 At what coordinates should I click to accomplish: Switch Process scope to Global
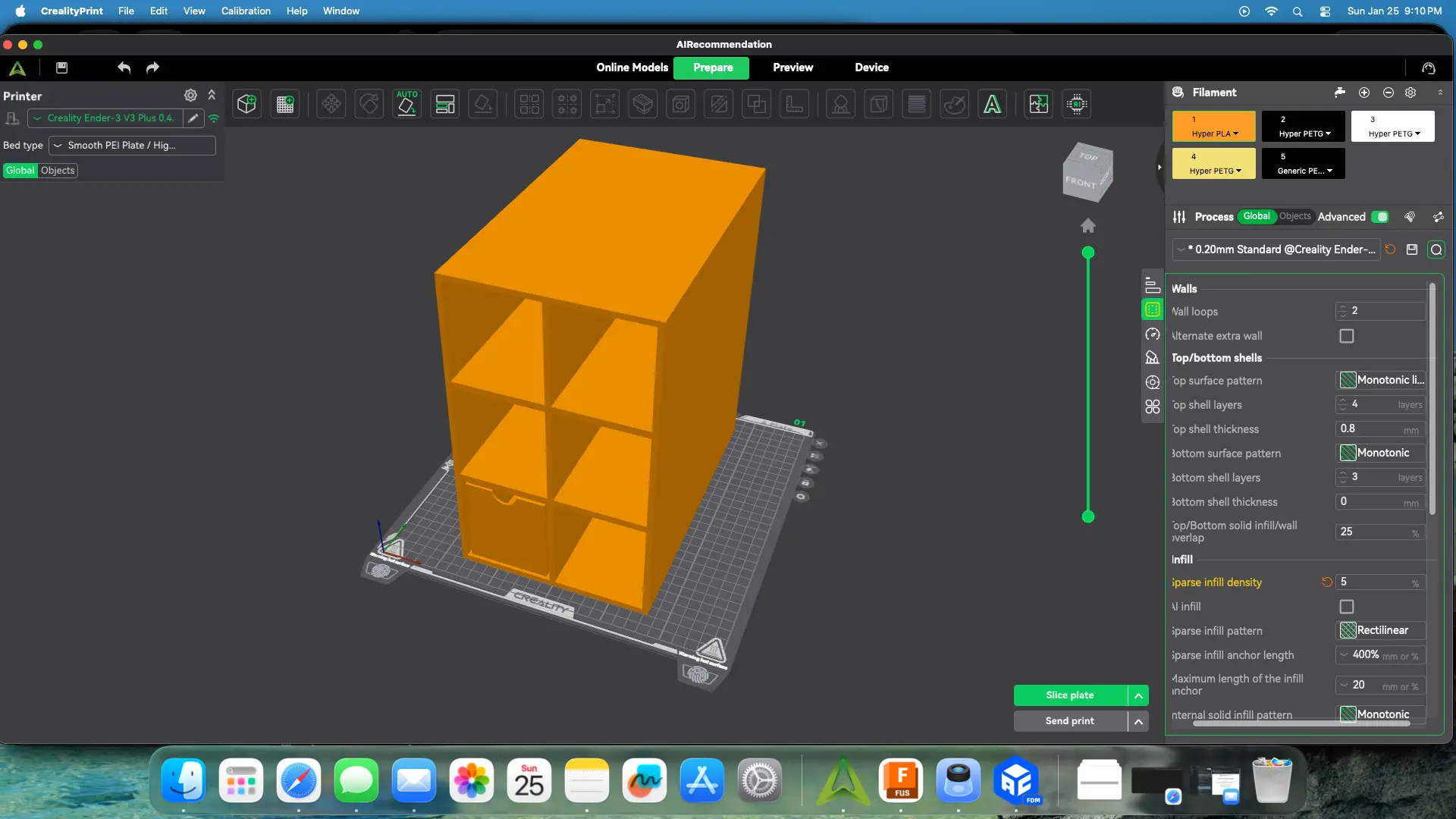[1257, 217]
